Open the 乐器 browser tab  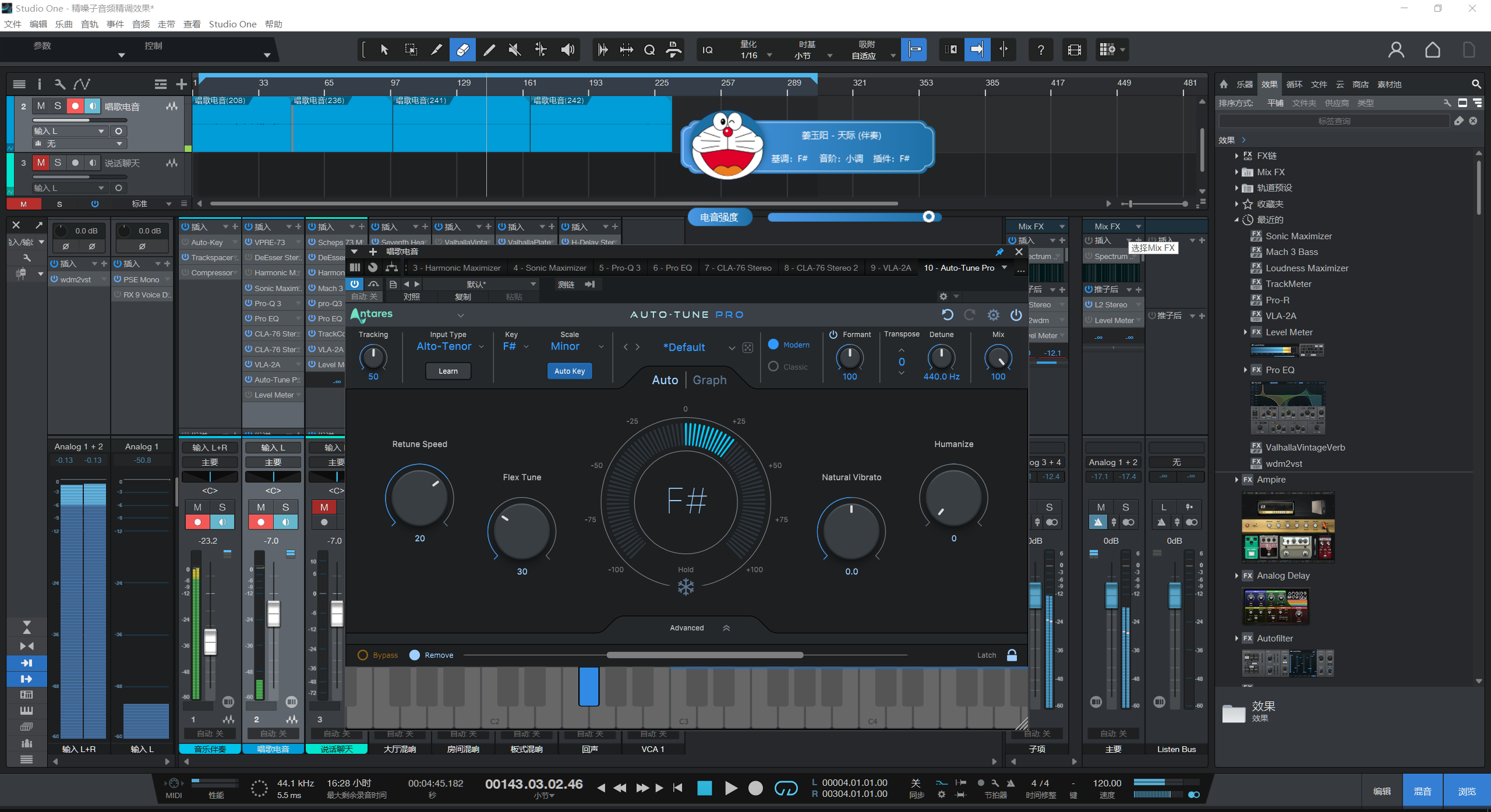click(1245, 84)
